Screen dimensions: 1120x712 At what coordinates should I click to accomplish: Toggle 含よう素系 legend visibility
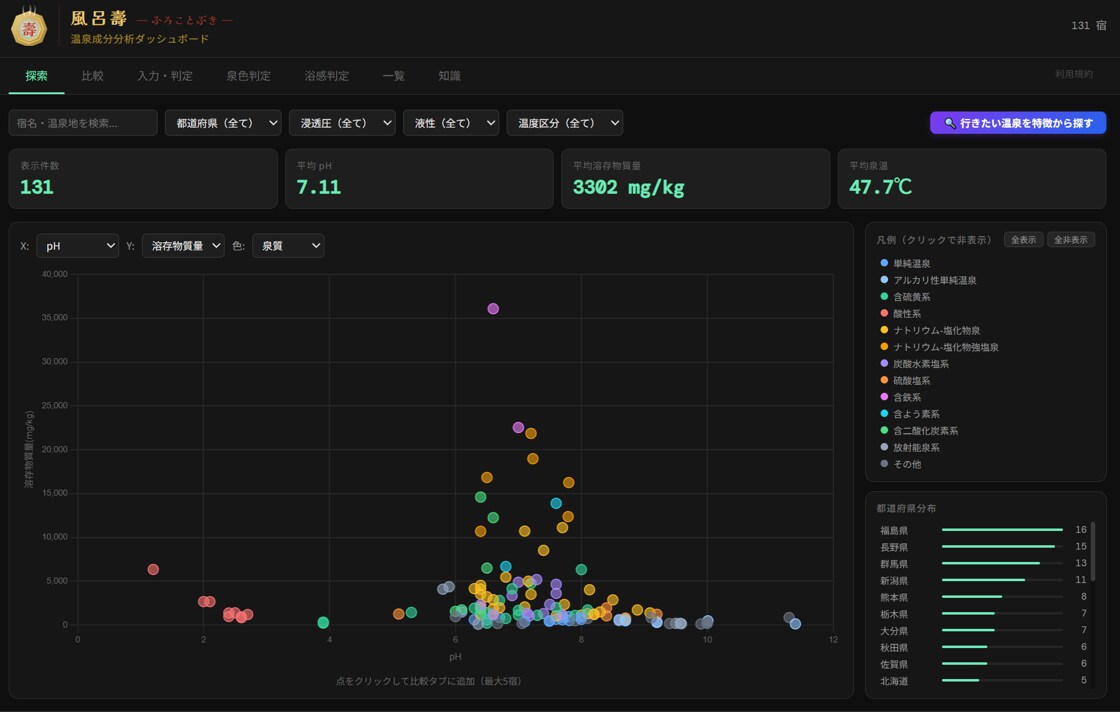pyautogui.click(x=909, y=414)
